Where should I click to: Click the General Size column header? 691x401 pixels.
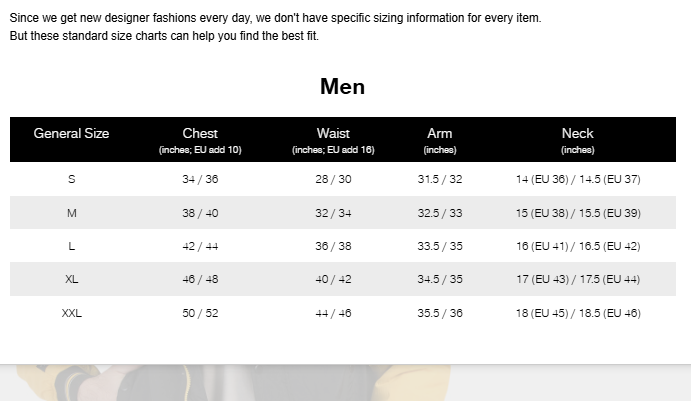pyautogui.click(x=71, y=133)
